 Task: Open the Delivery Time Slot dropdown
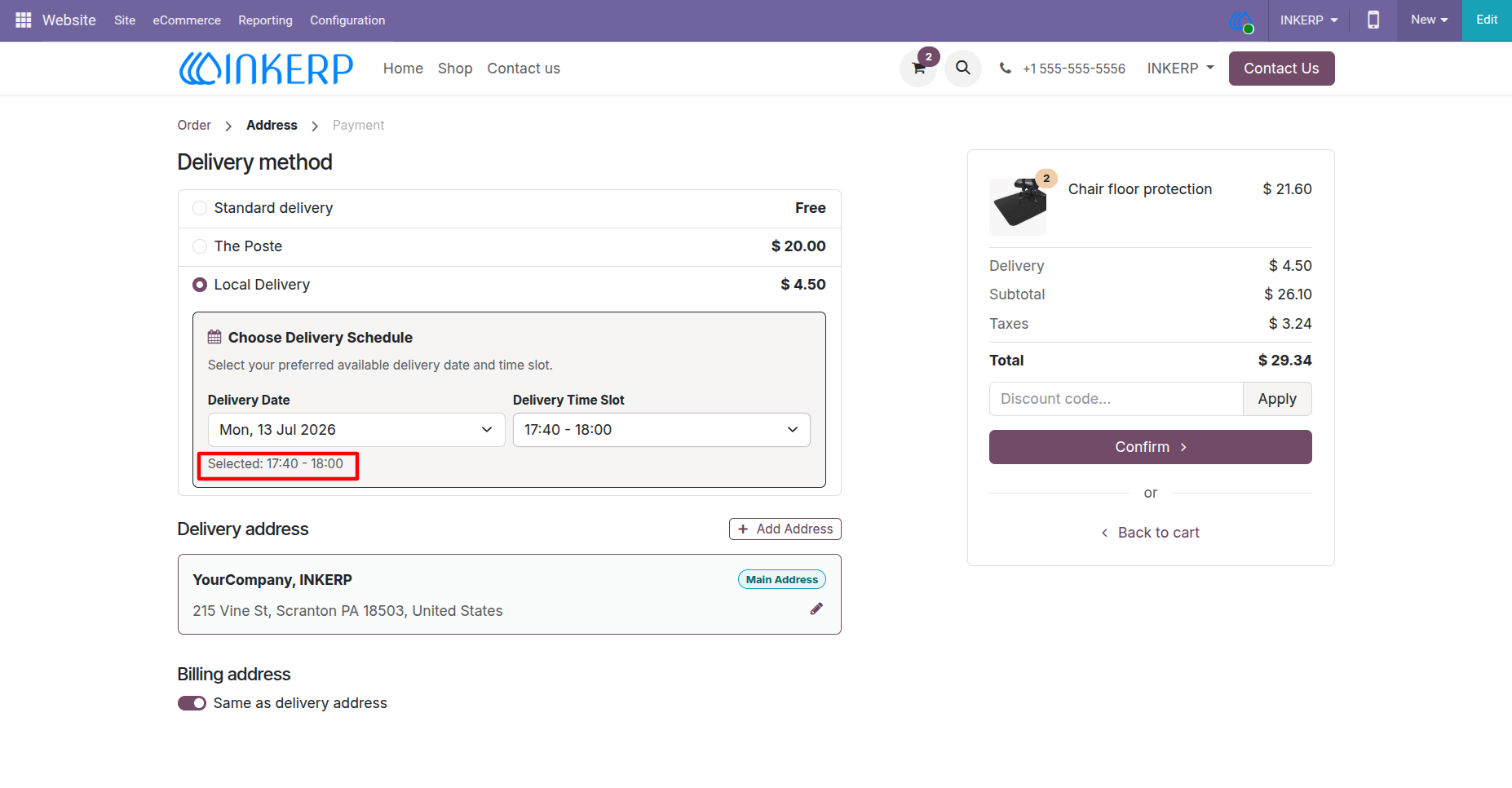pyautogui.click(x=661, y=430)
